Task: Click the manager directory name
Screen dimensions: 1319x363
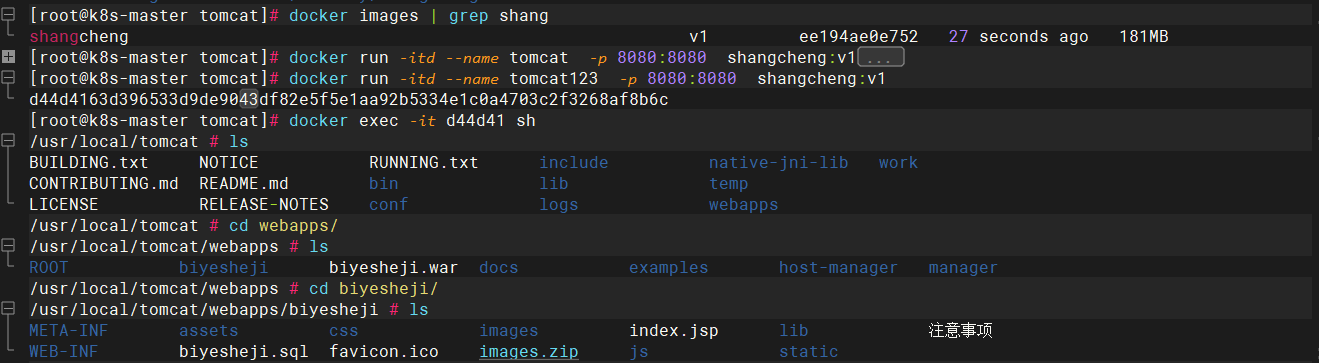Action: (x=964, y=268)
